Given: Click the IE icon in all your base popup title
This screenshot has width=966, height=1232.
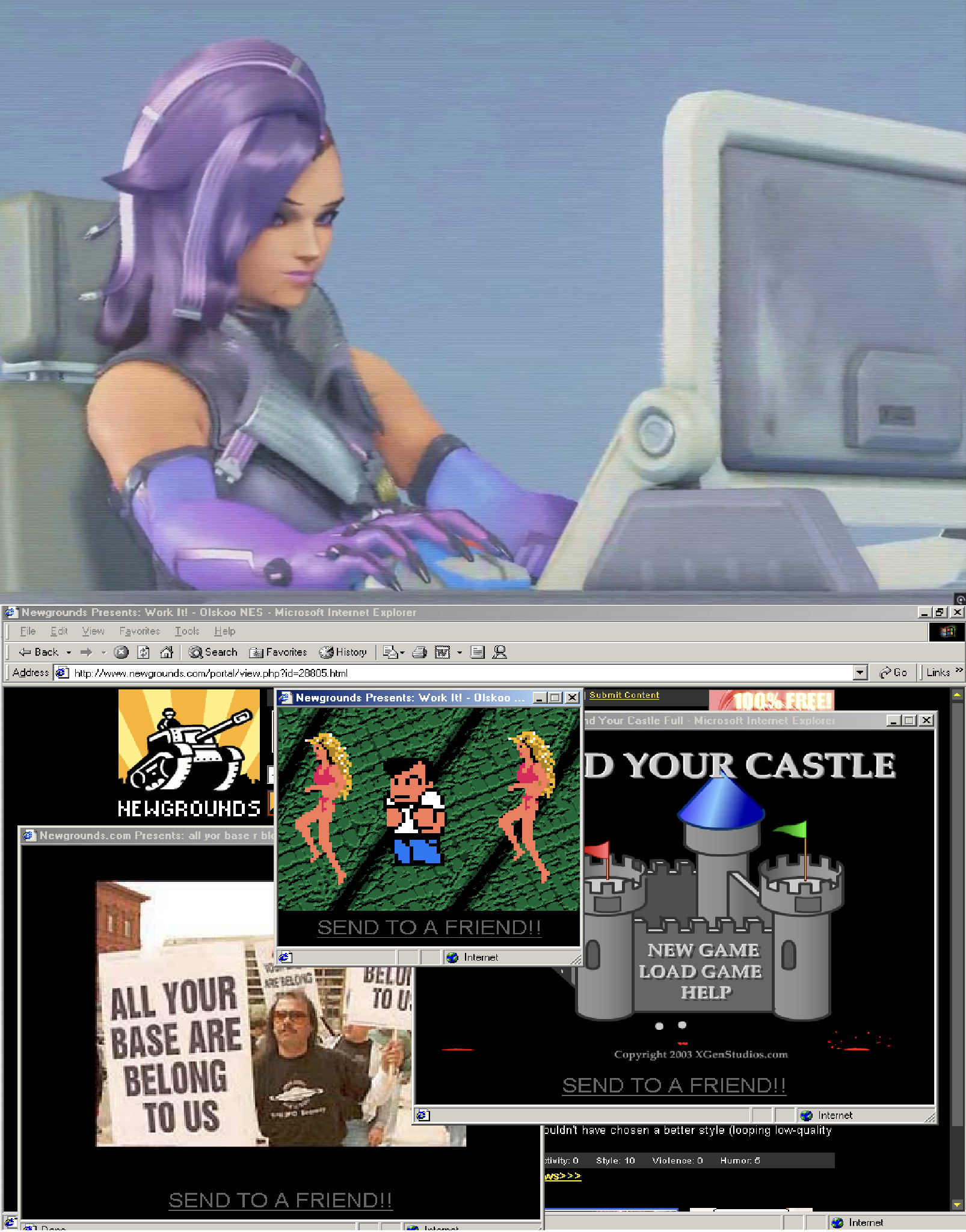Looking at the screenshot, I should coord(29,836).
